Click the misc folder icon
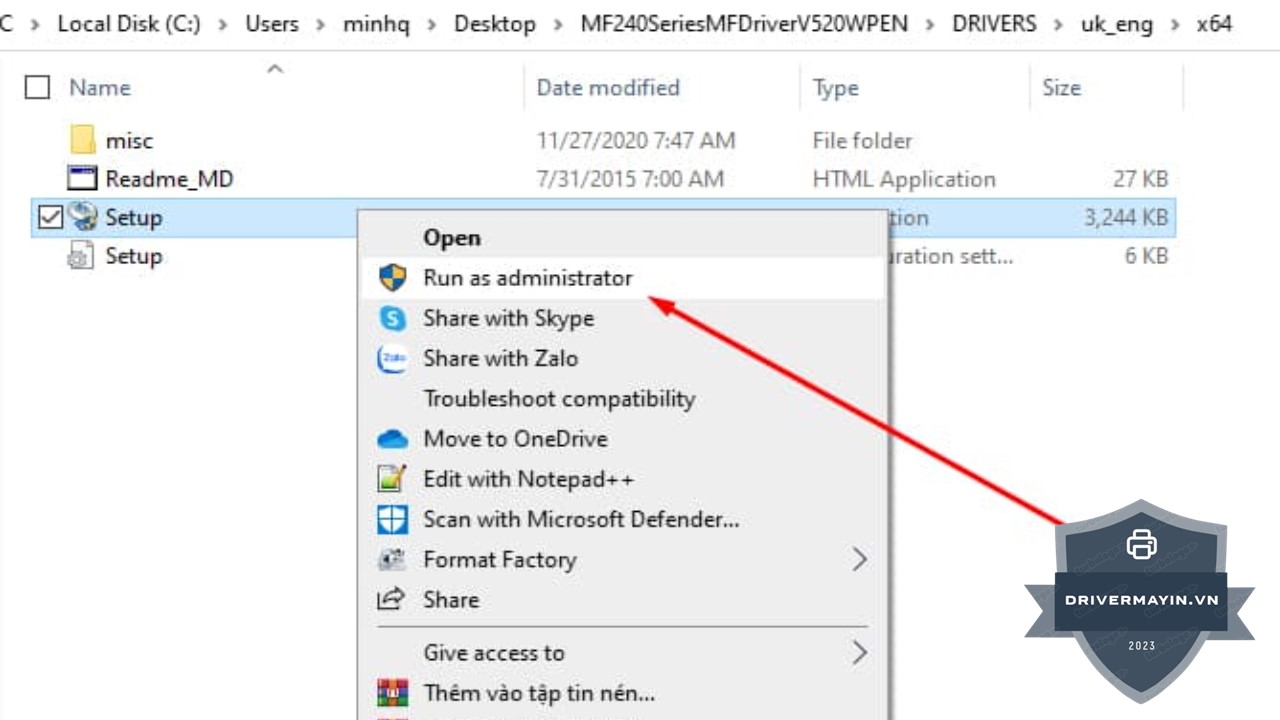The width and height of the screenshot is (1280, 720). pyautogui.click(x=83, y=141)
